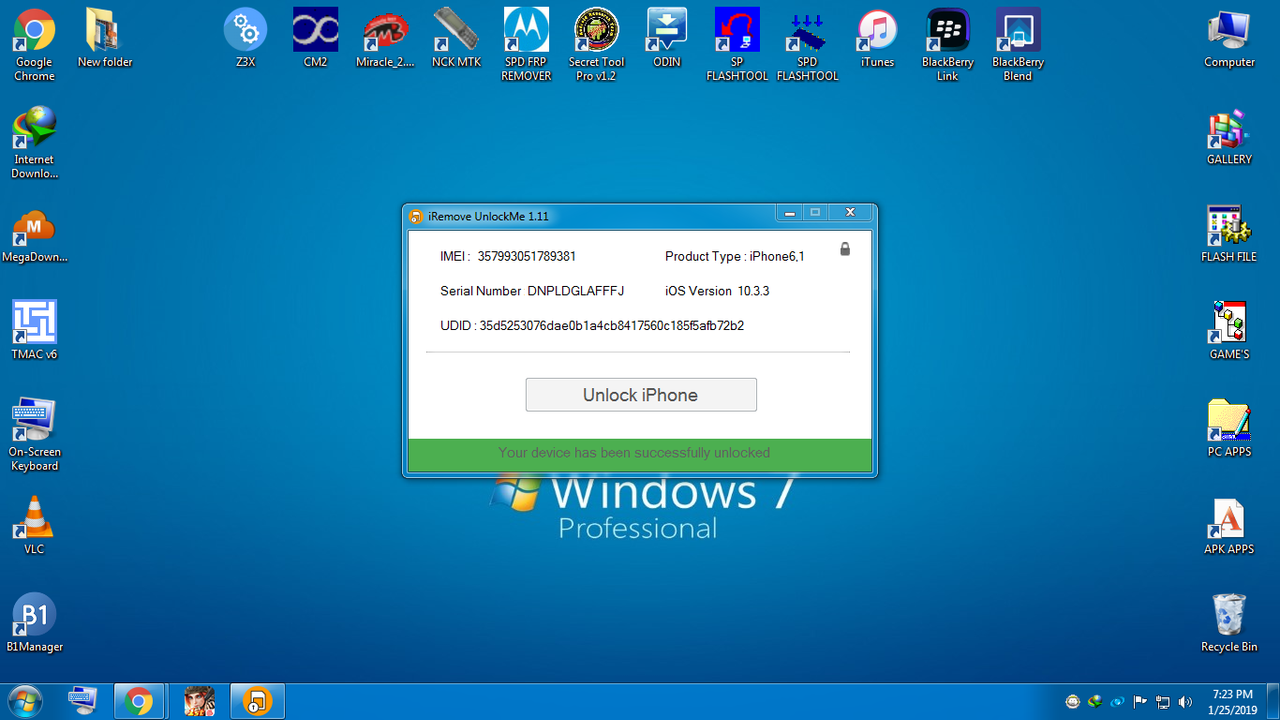The width and height of the screenshot is (1280, 720).
Task: Select the Computer desktop icon
Action: (1229, 38)
